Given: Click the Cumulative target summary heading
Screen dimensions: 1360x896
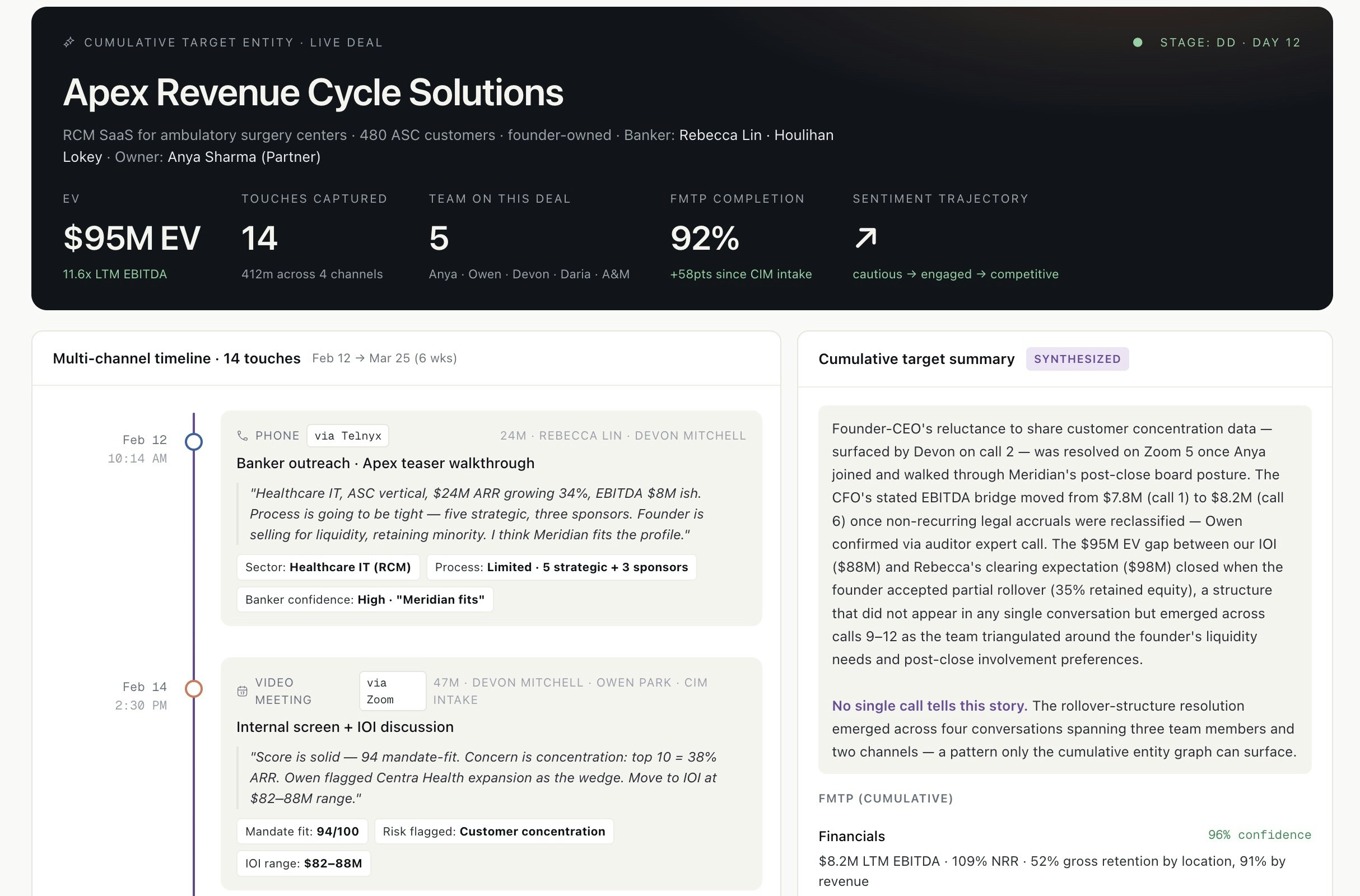Looking at the screenshot, I should [916, 359].
